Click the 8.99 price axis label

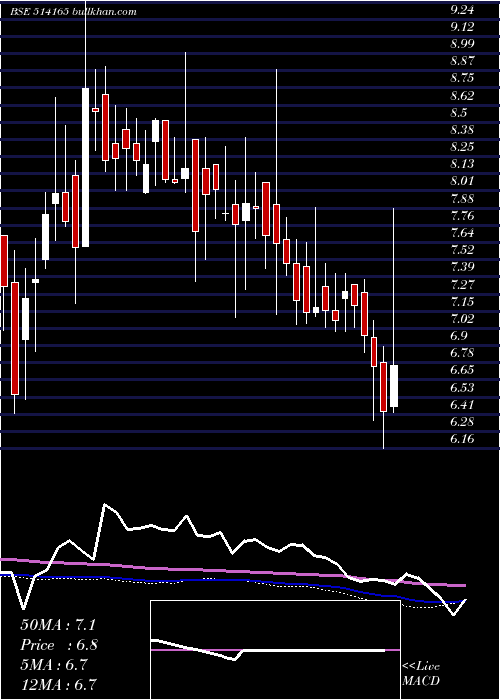(x=461, y=45)
